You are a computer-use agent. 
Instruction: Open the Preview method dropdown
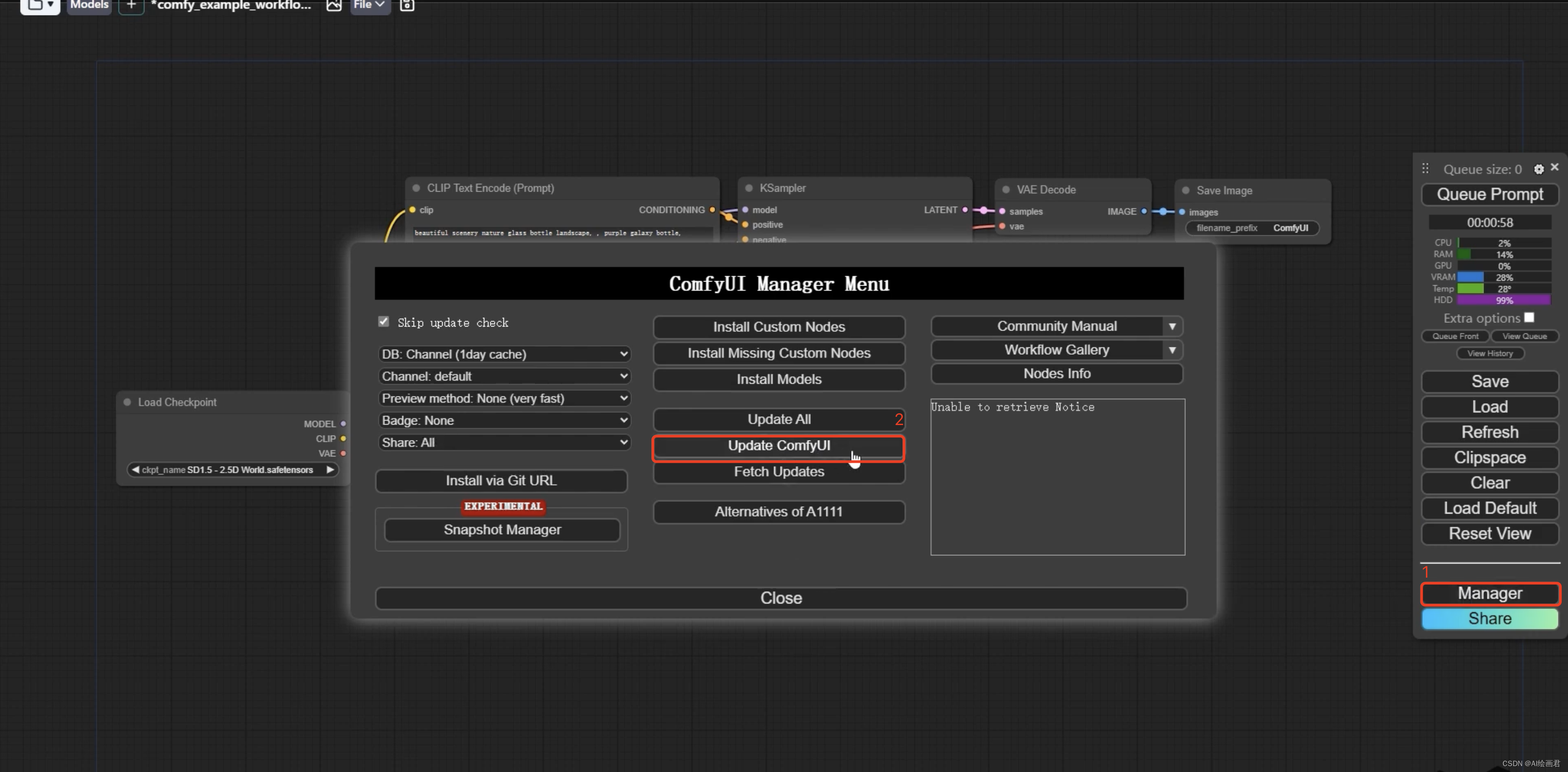504,398
